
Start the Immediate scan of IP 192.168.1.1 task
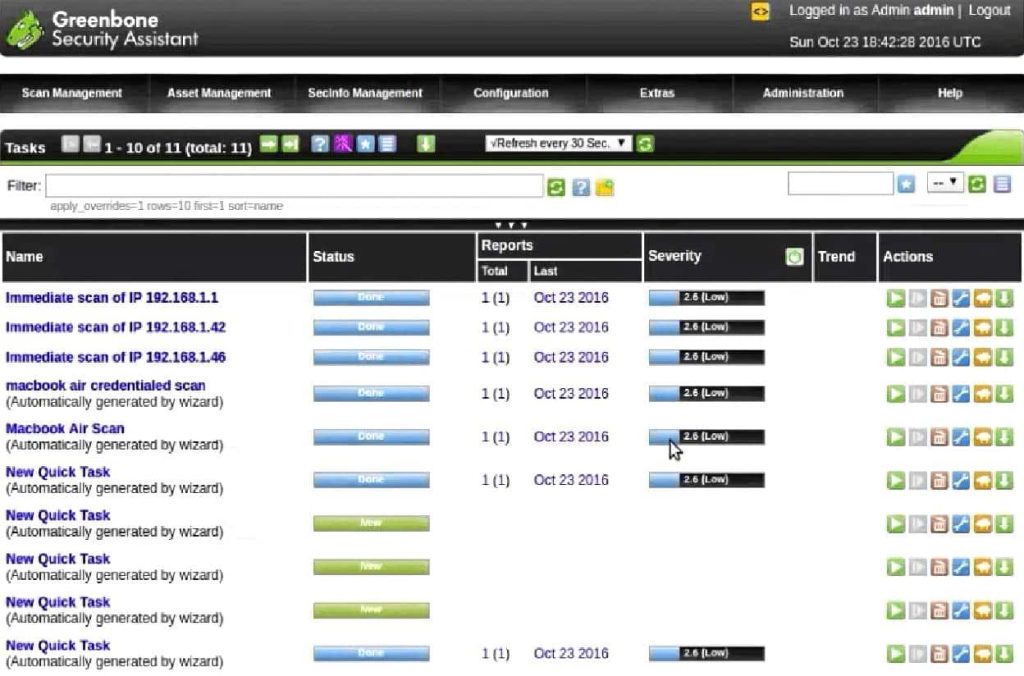click(x=896, y=298)
